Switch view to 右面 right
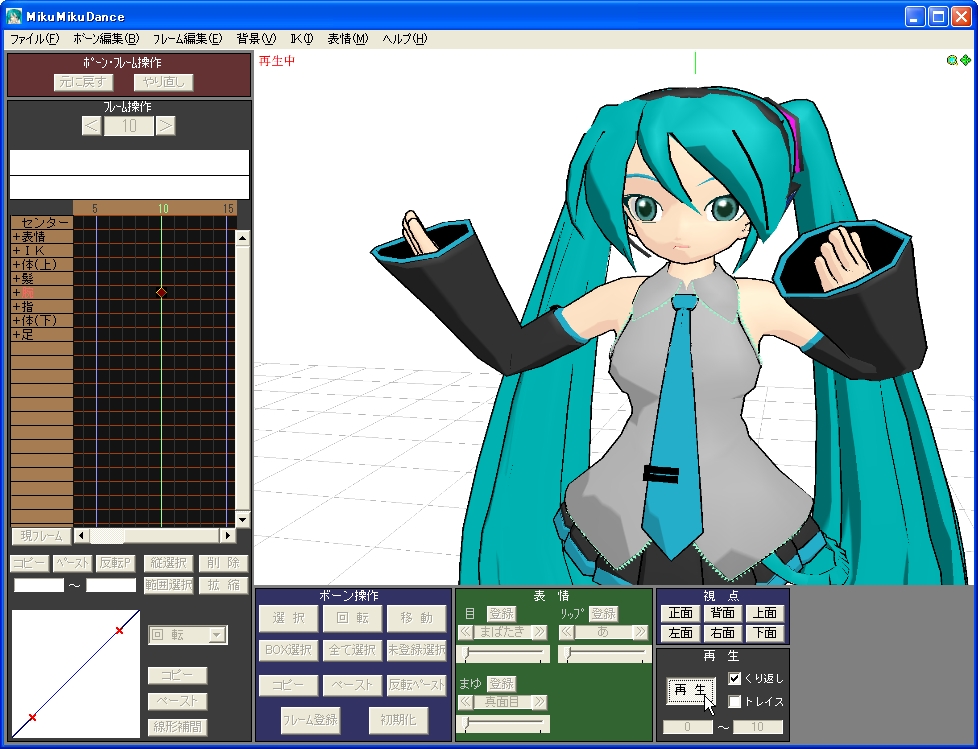This screenshot has height=749, width=978. pos(723,633)
